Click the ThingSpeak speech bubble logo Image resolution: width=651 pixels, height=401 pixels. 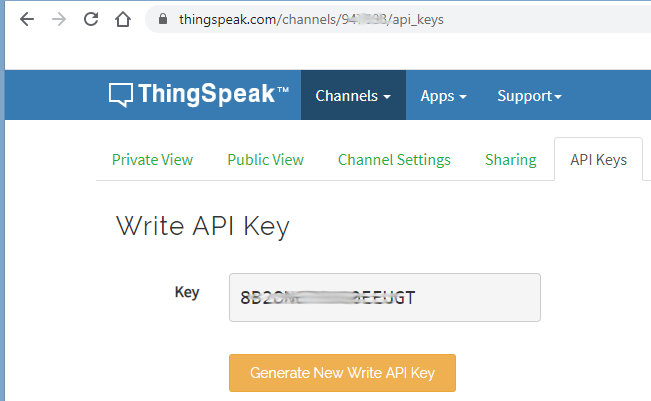point(121,95)
